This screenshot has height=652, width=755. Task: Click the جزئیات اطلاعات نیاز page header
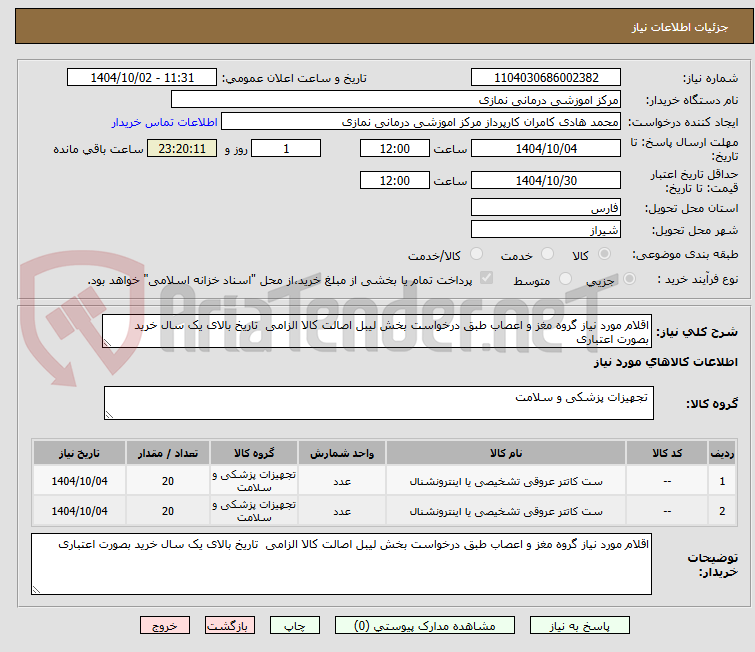click(x=679, y=27)
